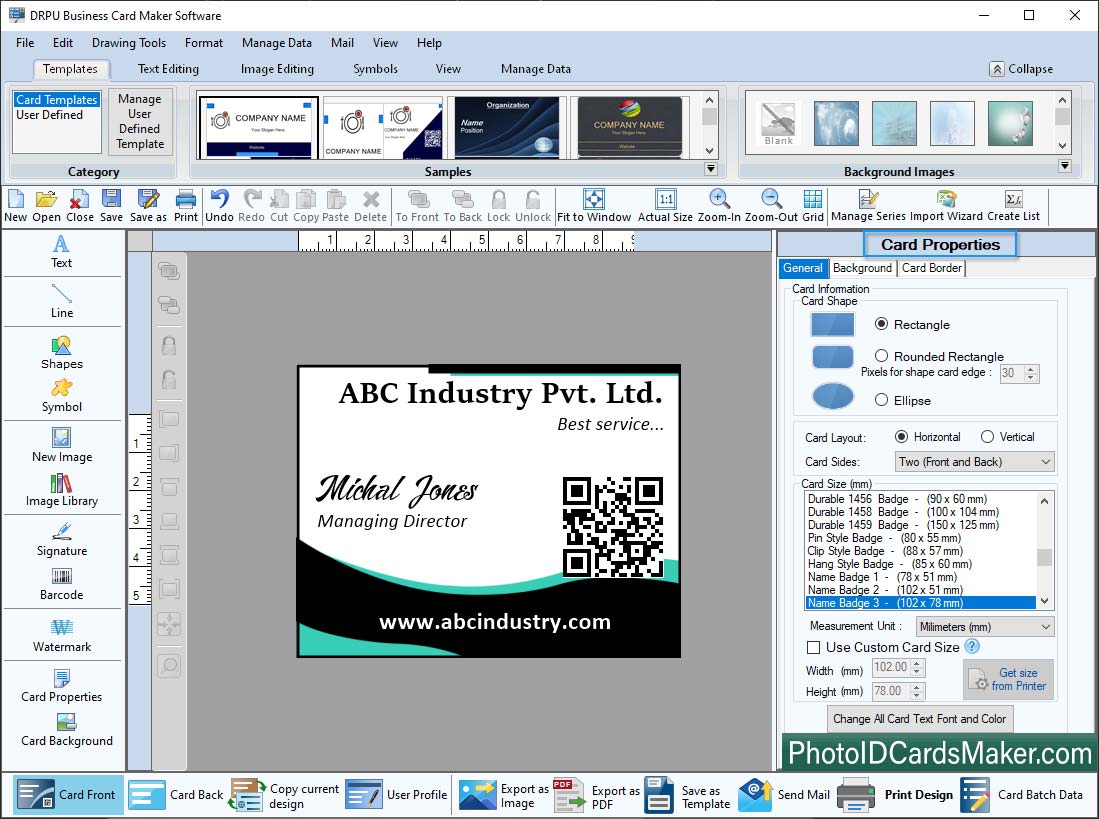1099x819 pixels.
Task: Expand the Samples gallery dropdown arrow
Action: pyautogui.click(x=710, y=169)
